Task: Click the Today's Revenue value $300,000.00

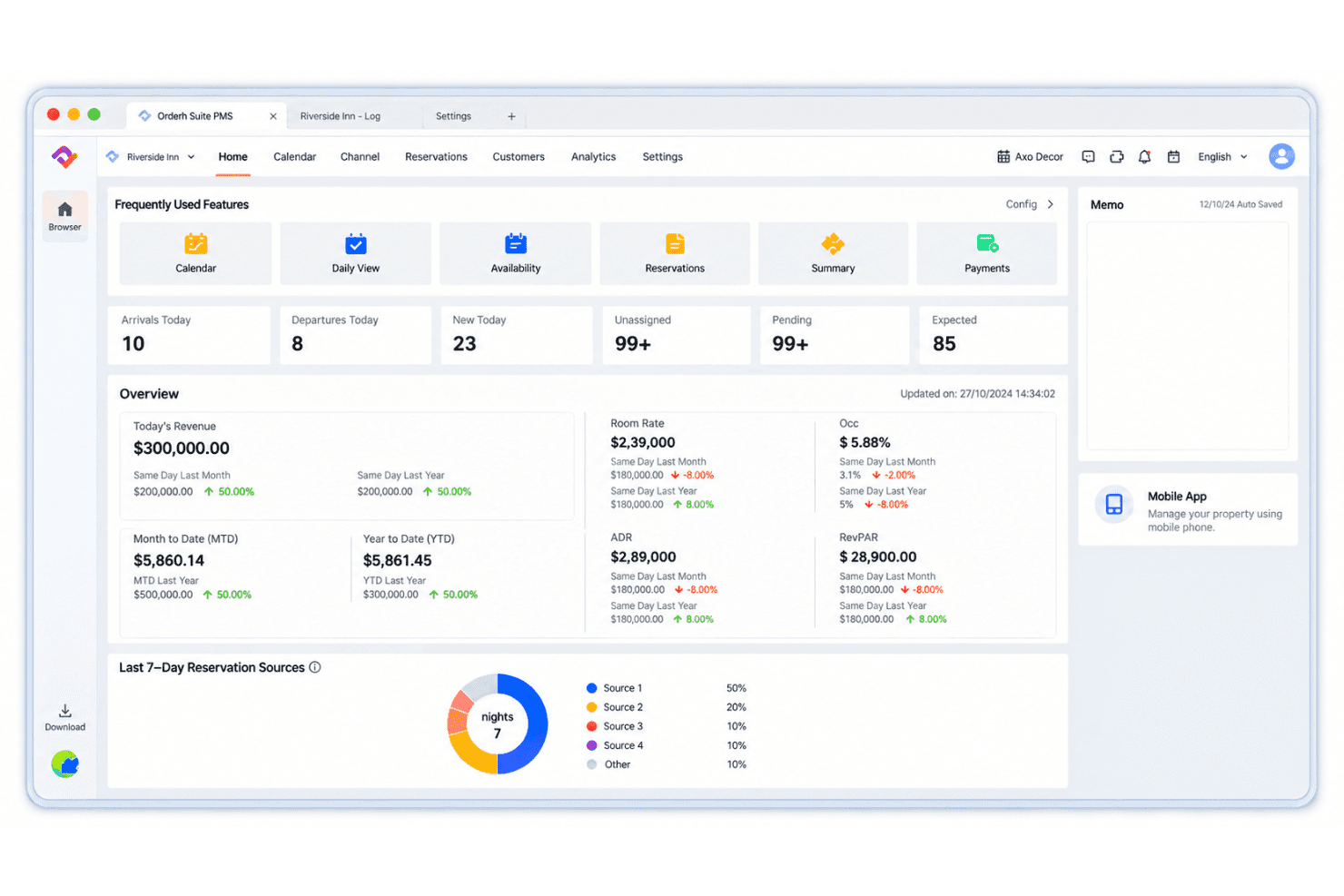Action: click(182, 448)
